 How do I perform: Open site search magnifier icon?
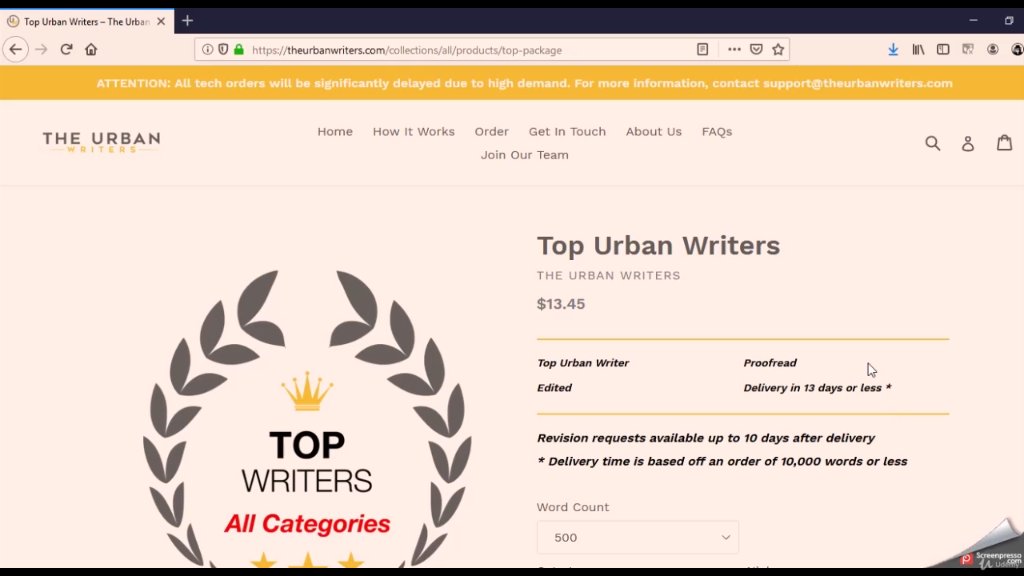[933, 143]
